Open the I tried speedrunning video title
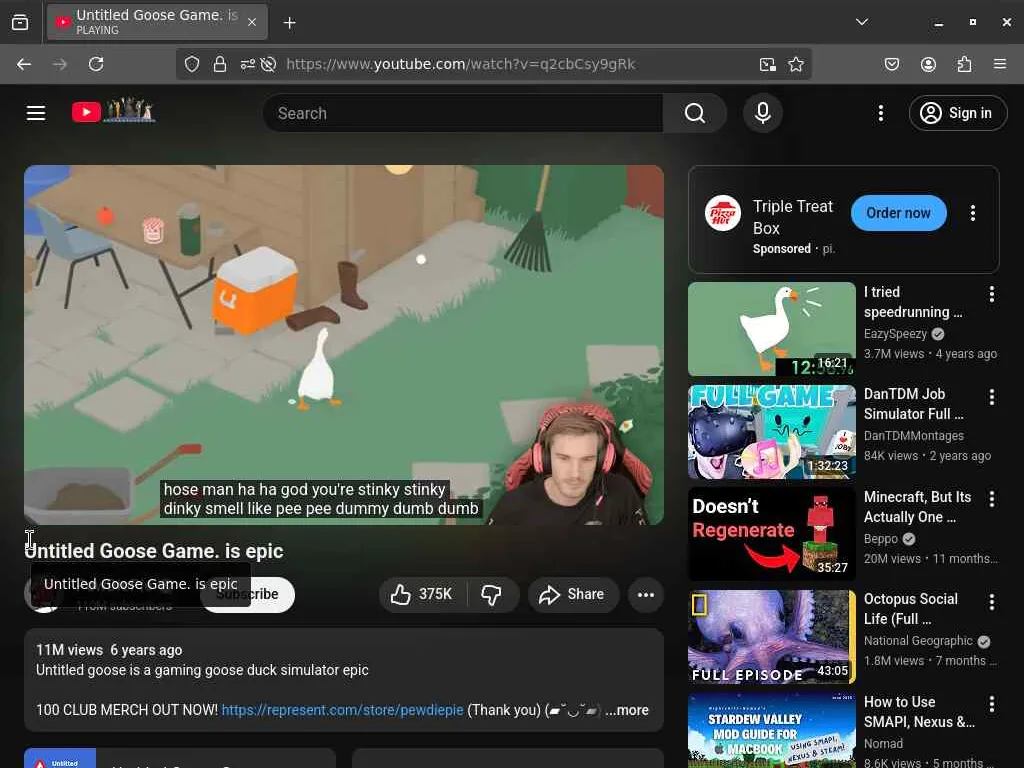 coord(913,302)
